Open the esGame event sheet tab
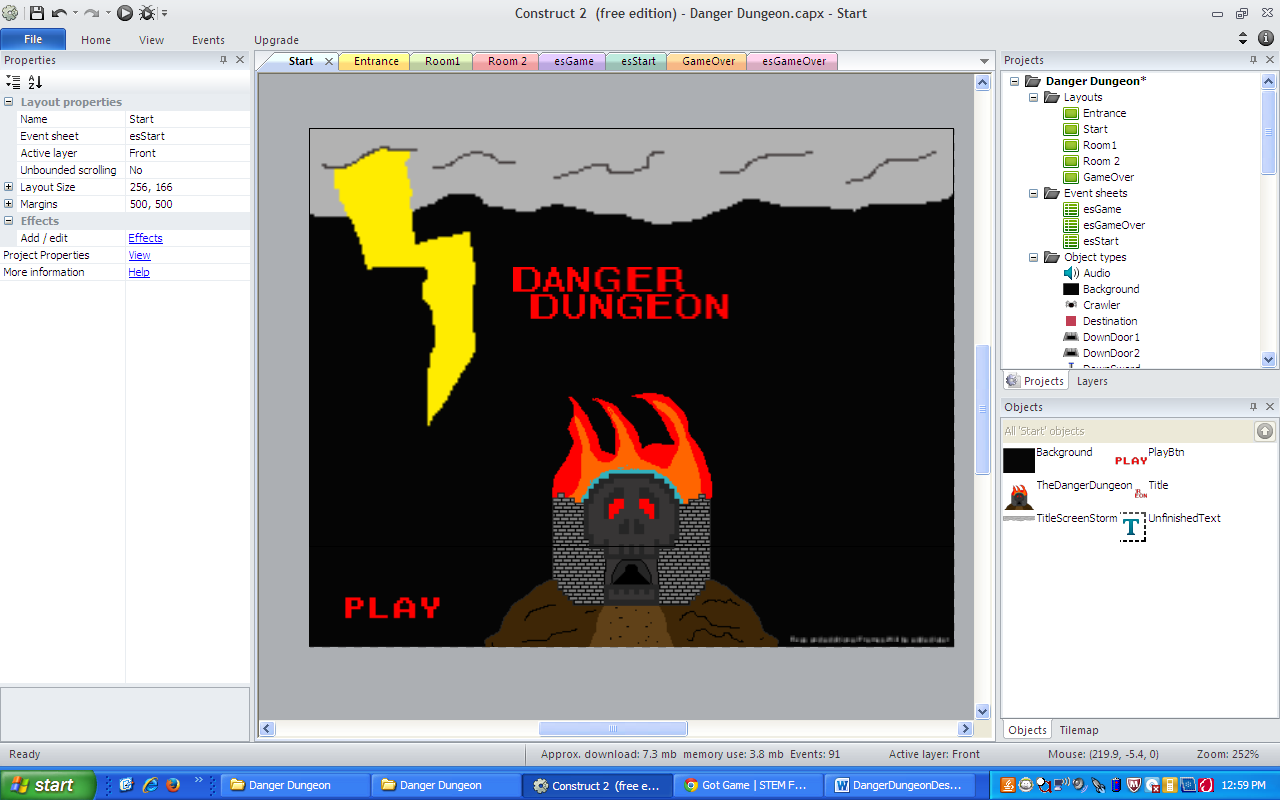 point(574,61)
